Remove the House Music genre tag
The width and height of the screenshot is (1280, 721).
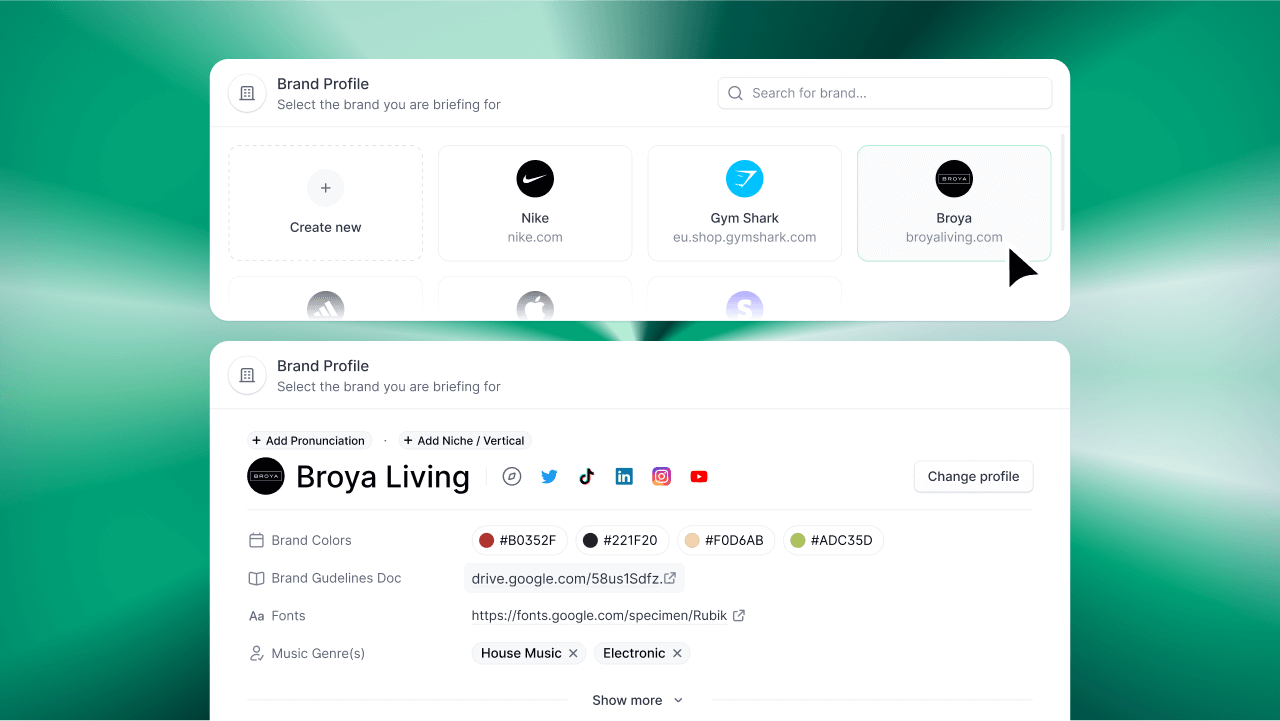point(573,653)
